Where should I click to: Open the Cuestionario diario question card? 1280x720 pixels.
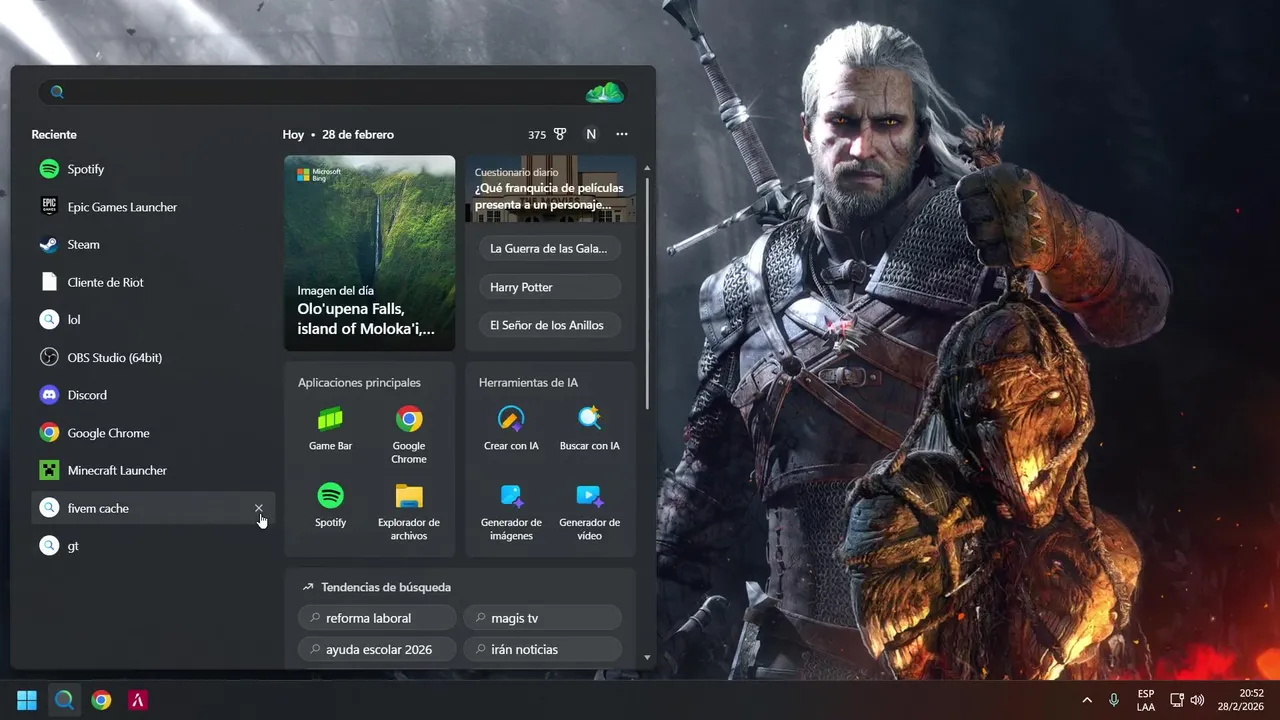pyautogui.click(x=550, y=189)
